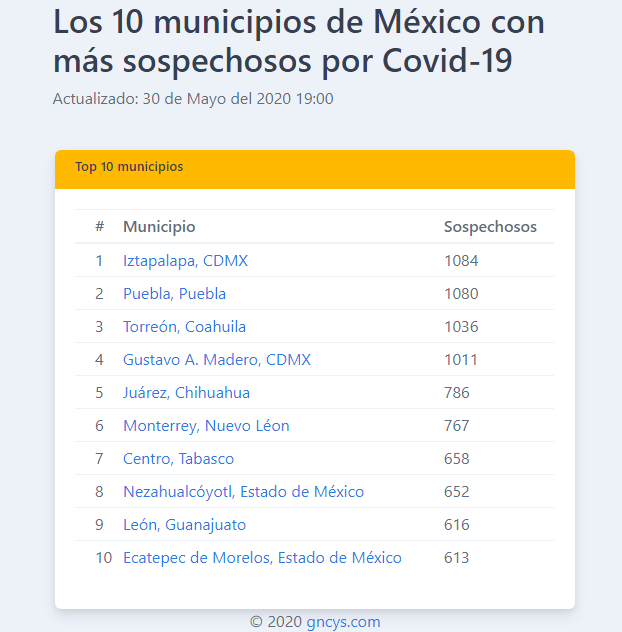Select the value 1080 for Puebla
The height and width of the screenshot is (632, 622).
[461, 294]
